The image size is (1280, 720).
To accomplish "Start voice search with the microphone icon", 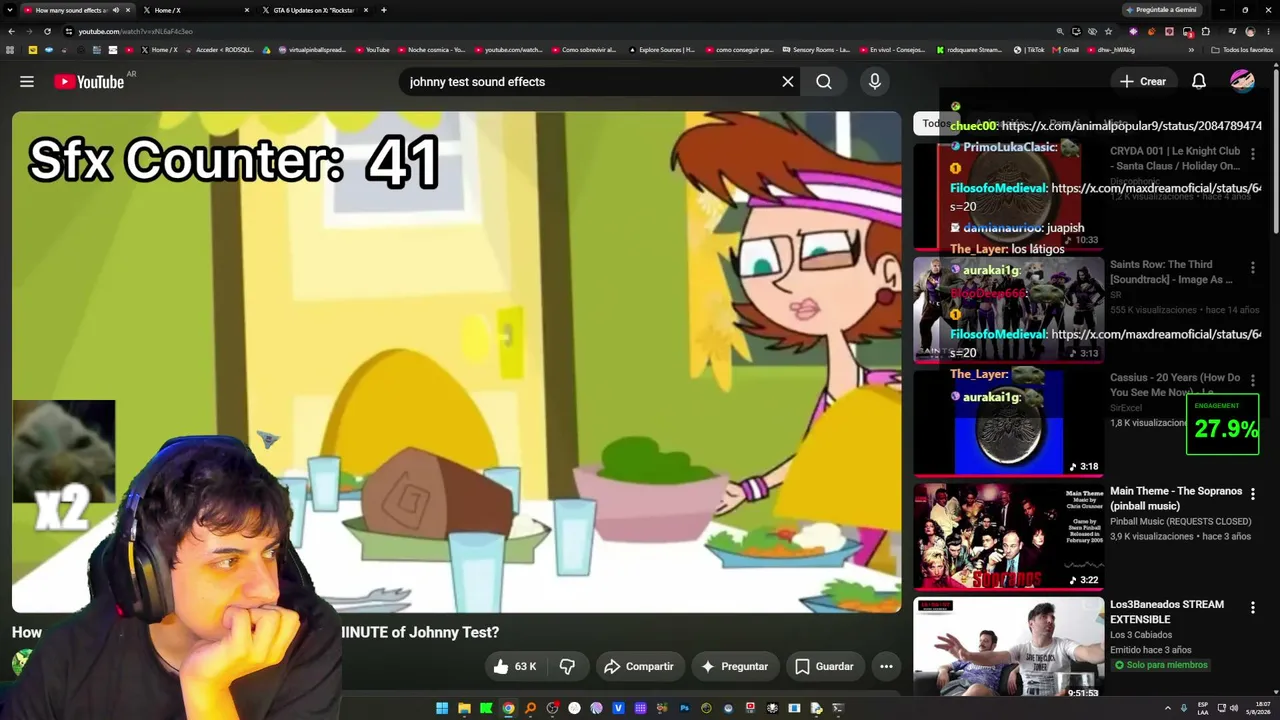I will (875, 82).
